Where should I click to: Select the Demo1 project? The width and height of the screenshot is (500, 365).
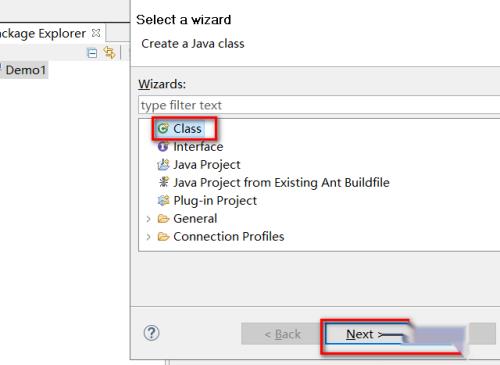pos(25,70)
